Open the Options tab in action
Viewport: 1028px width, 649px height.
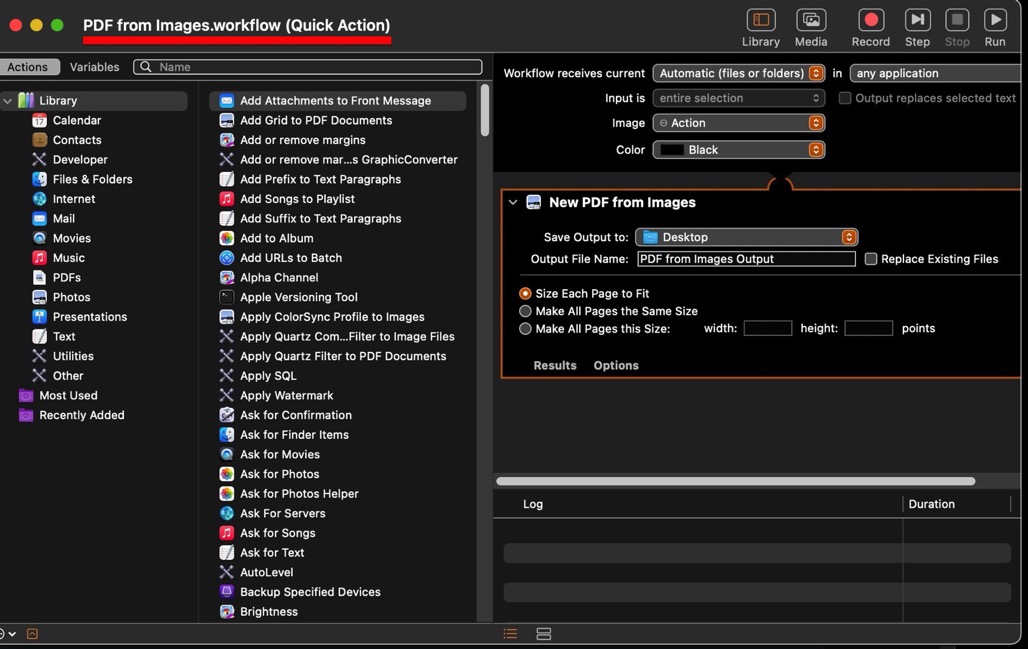point(616,366)
